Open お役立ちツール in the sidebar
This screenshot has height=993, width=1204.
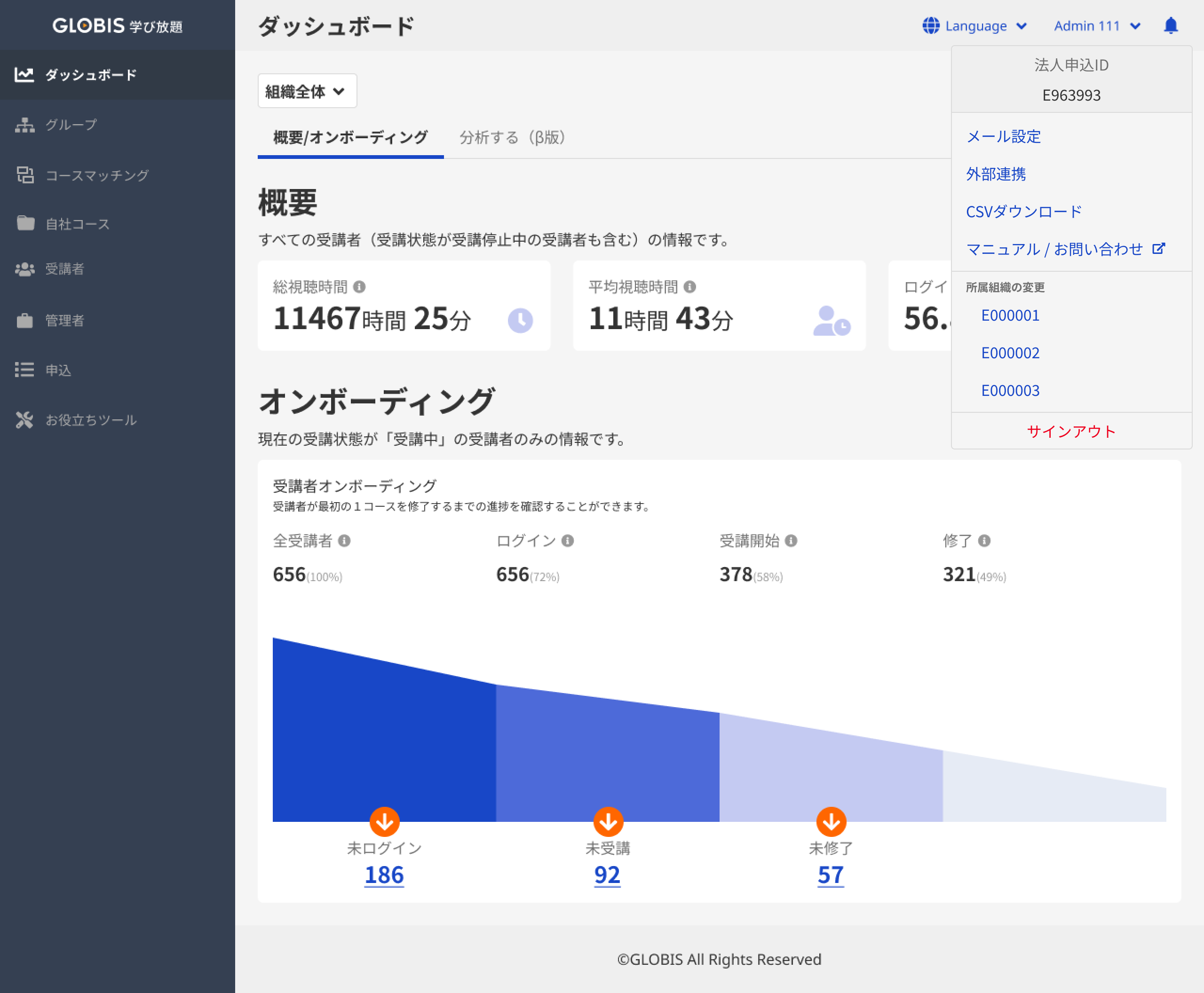[x=90, y=420]
